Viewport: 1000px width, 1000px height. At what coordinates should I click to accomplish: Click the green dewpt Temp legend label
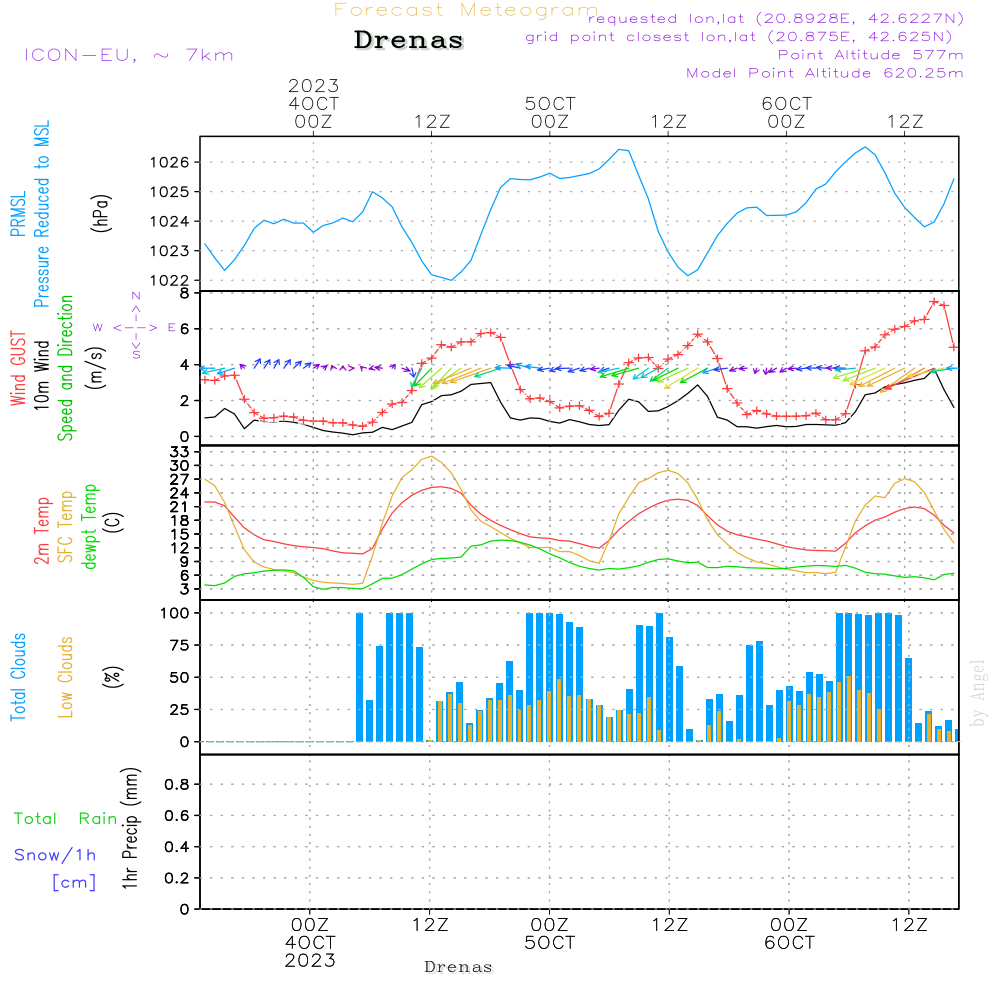click(x=90, y=526)
